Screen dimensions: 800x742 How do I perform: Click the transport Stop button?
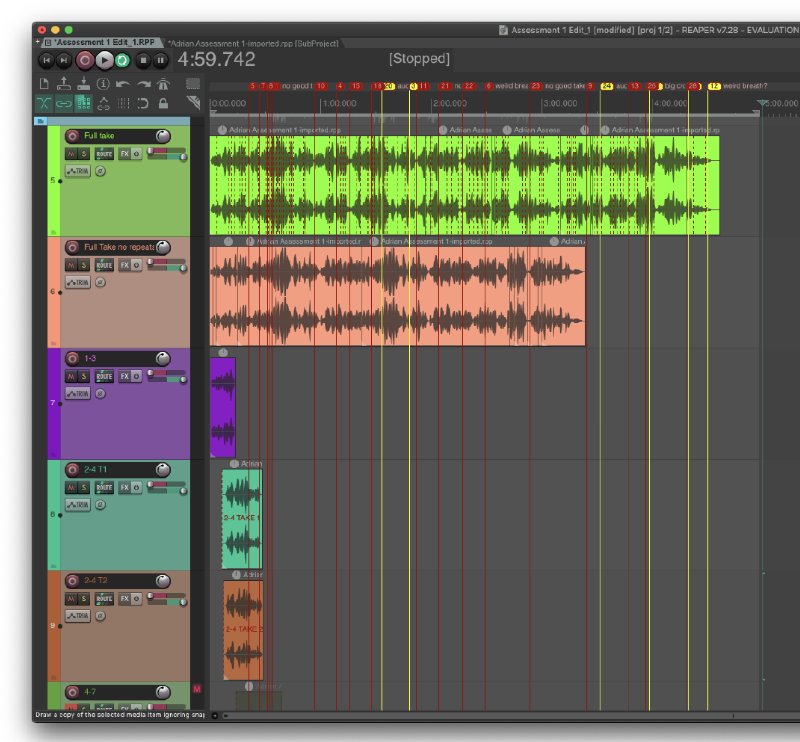(x=143, y=60)
